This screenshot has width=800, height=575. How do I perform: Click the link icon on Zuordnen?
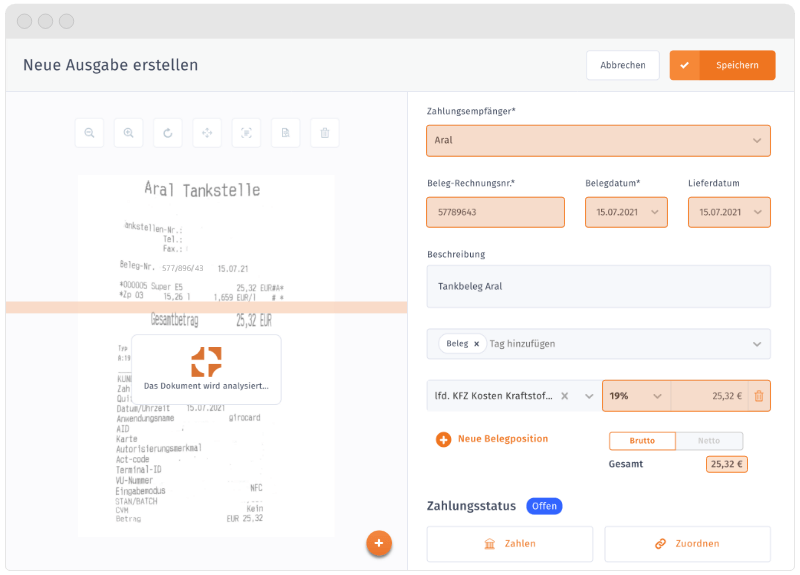[661, 544]
